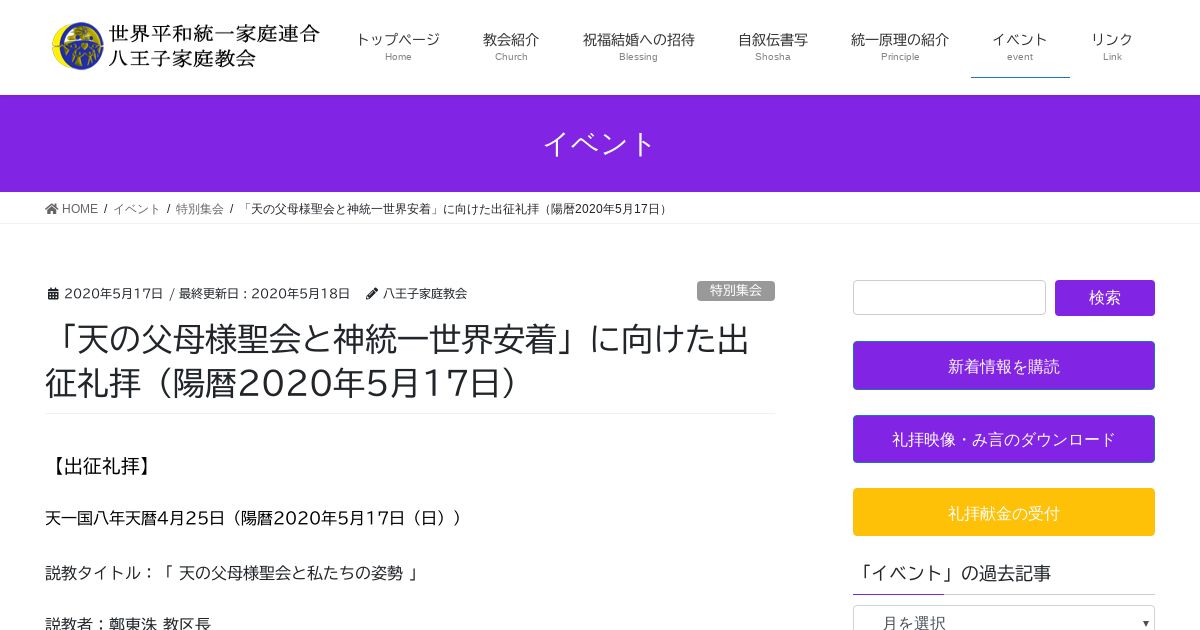This screenshot has height=630, width=1200.
Task: Select 統一原理の紹介 in the navigation
Action: click(900, 46)
